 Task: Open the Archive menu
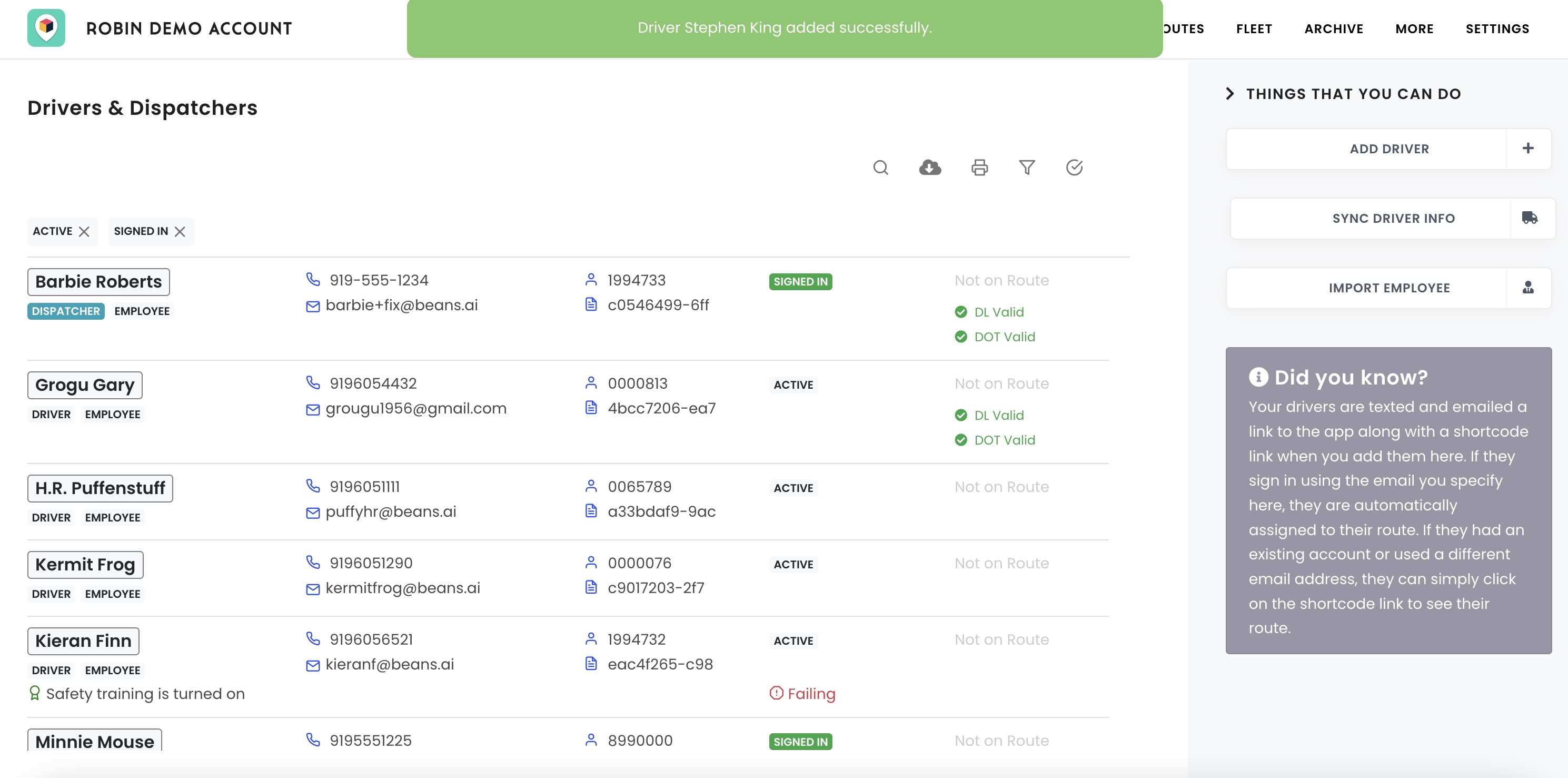[1334, 28]
